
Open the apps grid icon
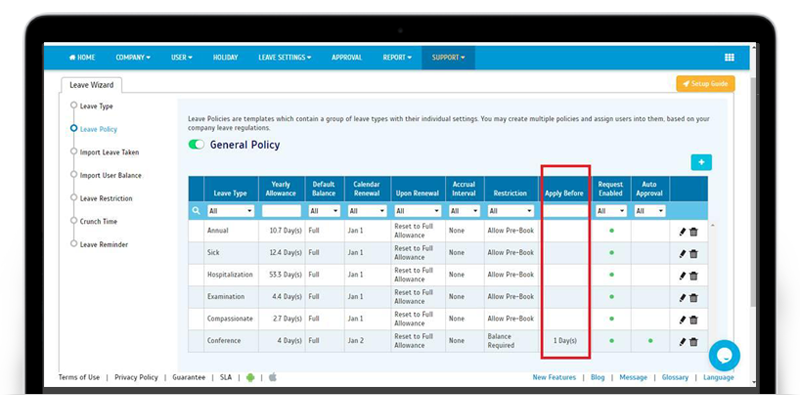[729, 58]
